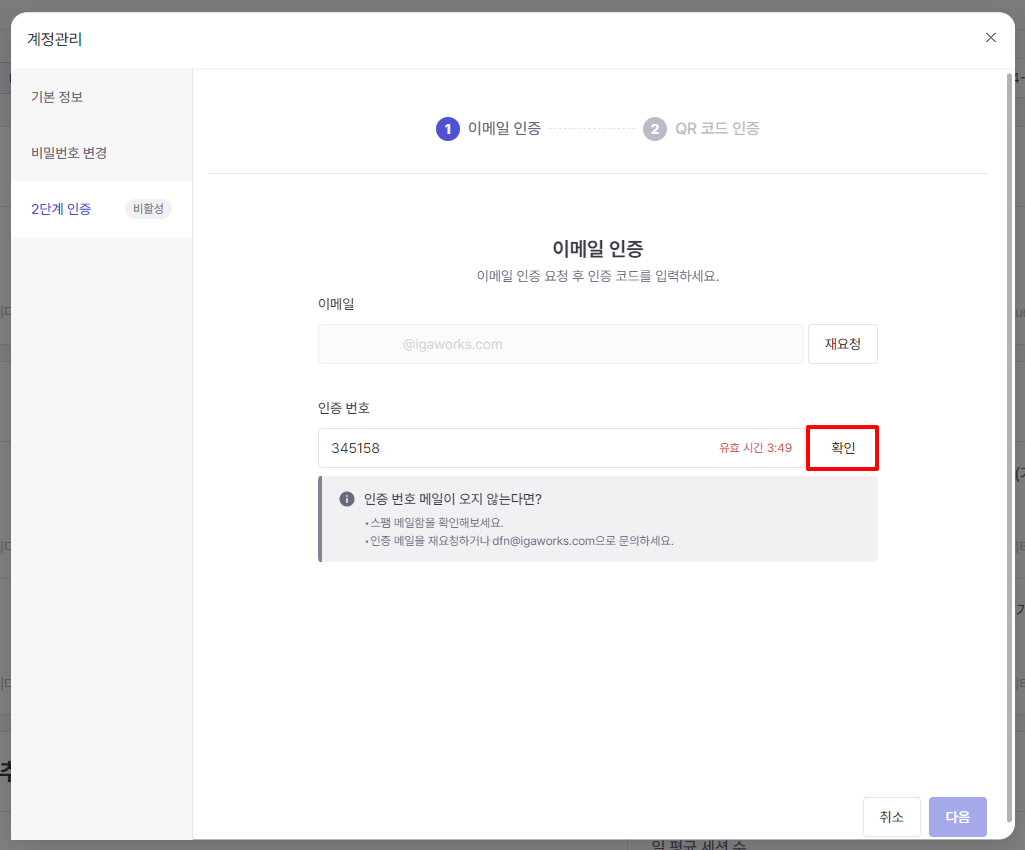Click the step 2 number circle

point(655,129)
